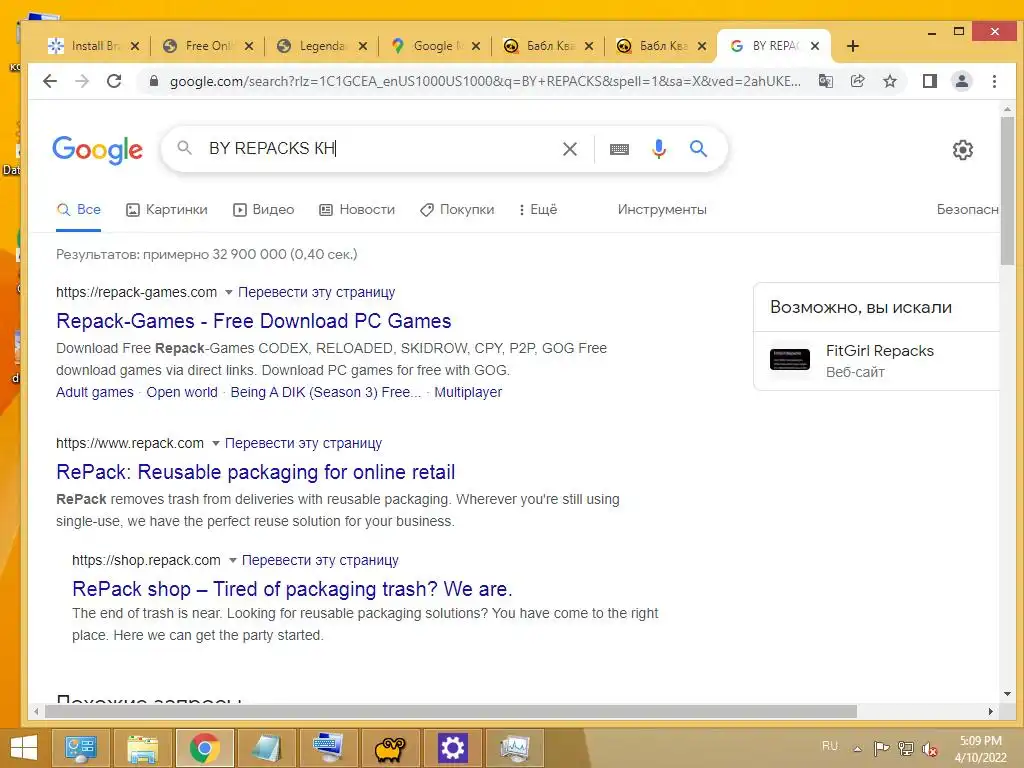This screenshot has height=768, width=1024.
Task: Close the Legenda tab
Action: 363,46
